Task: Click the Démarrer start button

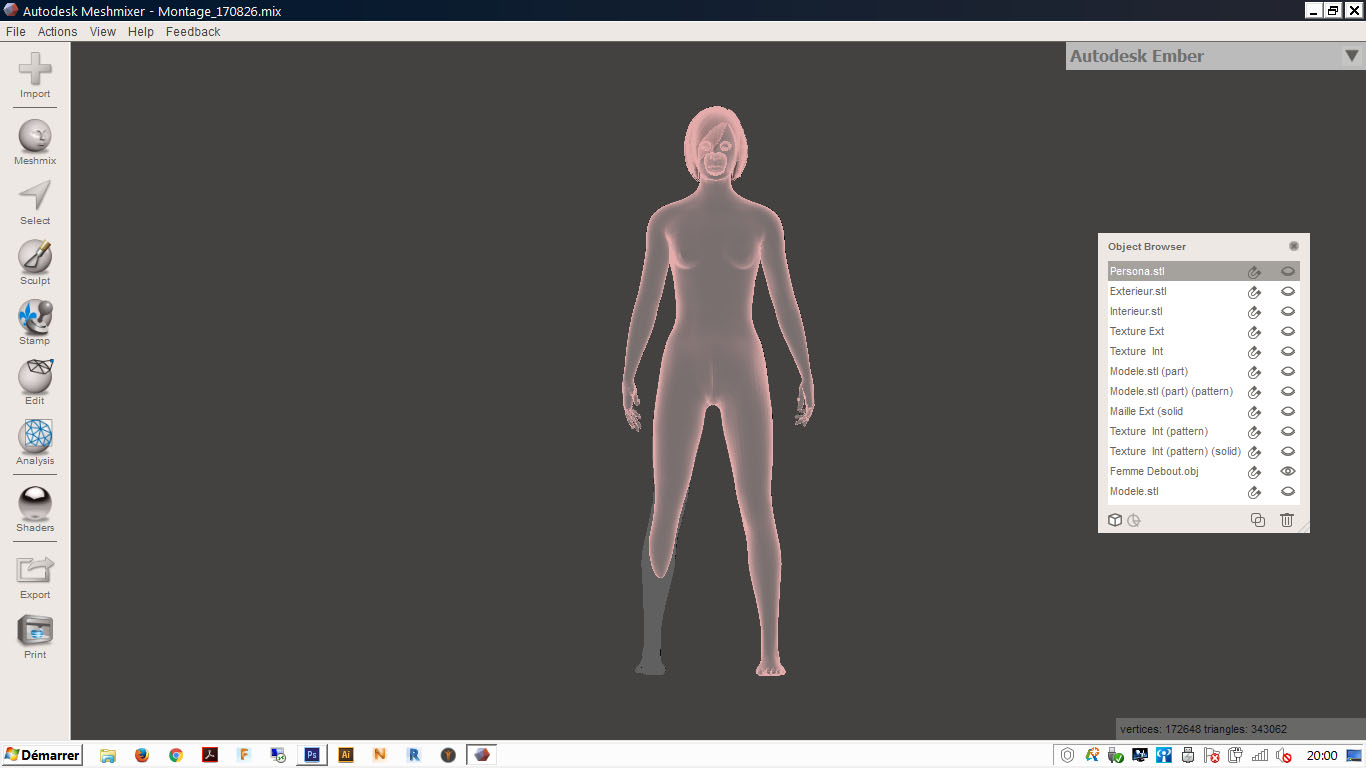Action: (x=43, y=755)
